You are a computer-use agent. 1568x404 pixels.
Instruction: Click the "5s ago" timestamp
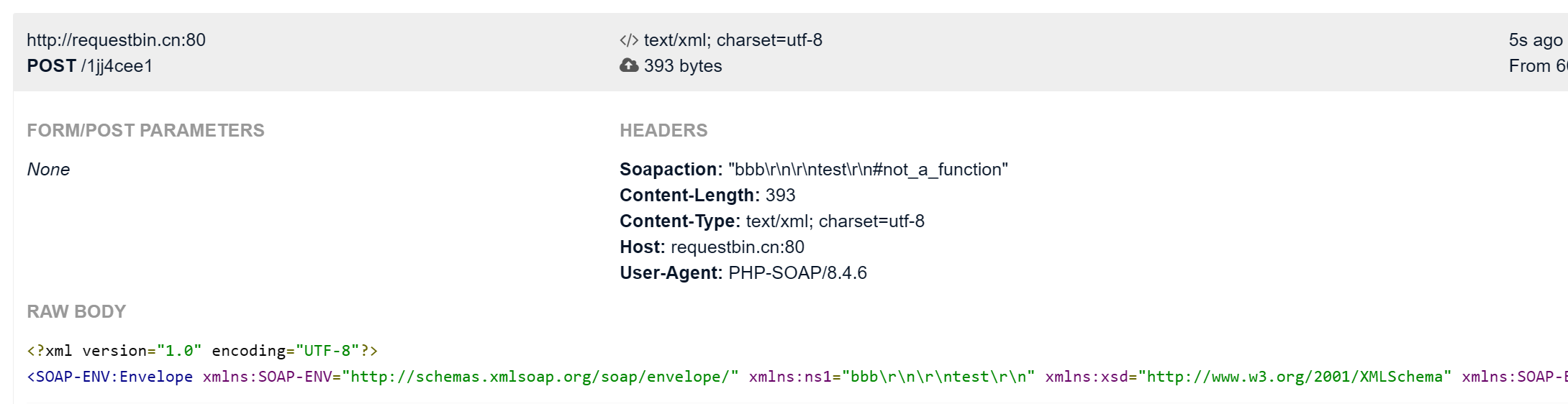(x=1535, y=40)
